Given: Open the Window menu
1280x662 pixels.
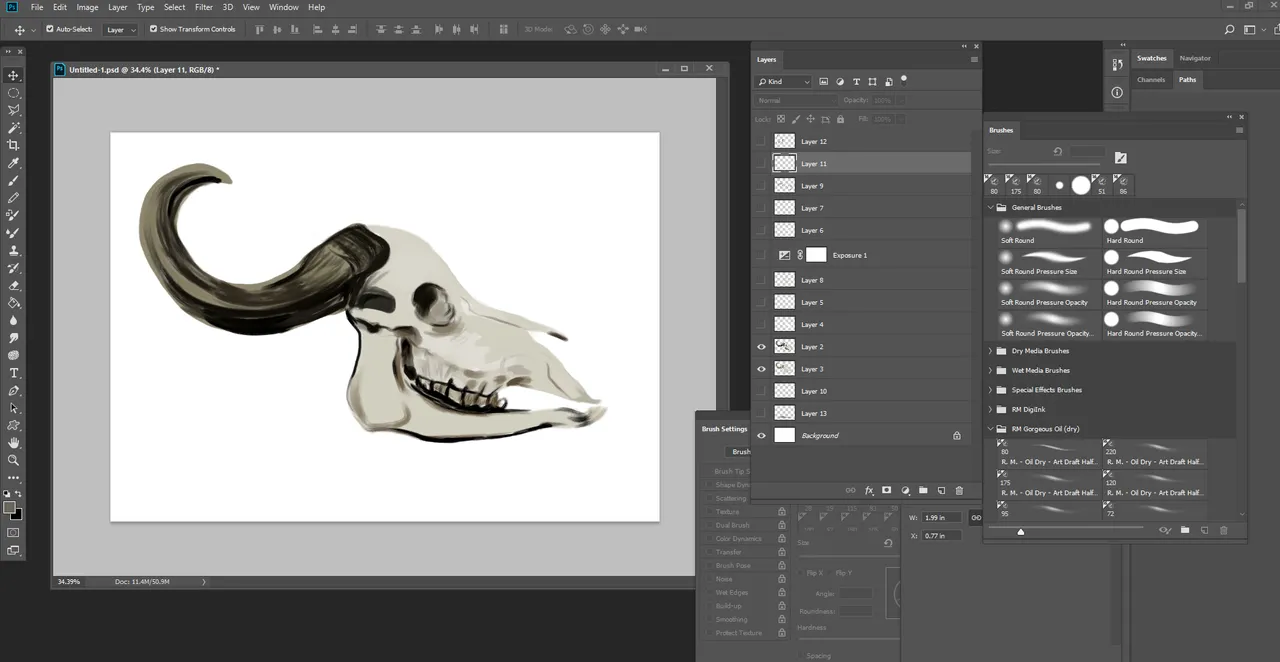Looking at the screenshot, I should (284, 7).
